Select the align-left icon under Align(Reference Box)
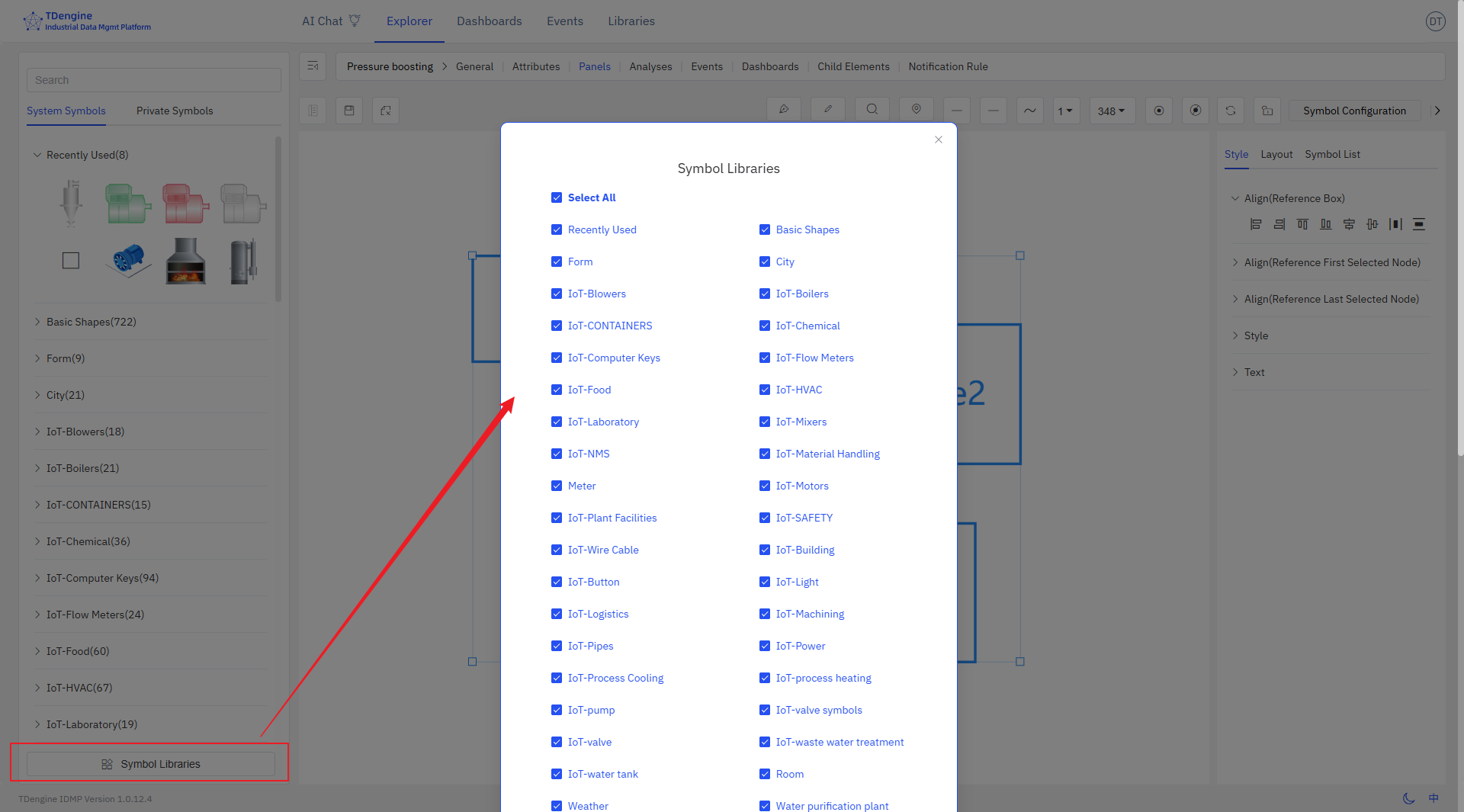The height and width of the screenshot is (812, 1464). 1257,224
